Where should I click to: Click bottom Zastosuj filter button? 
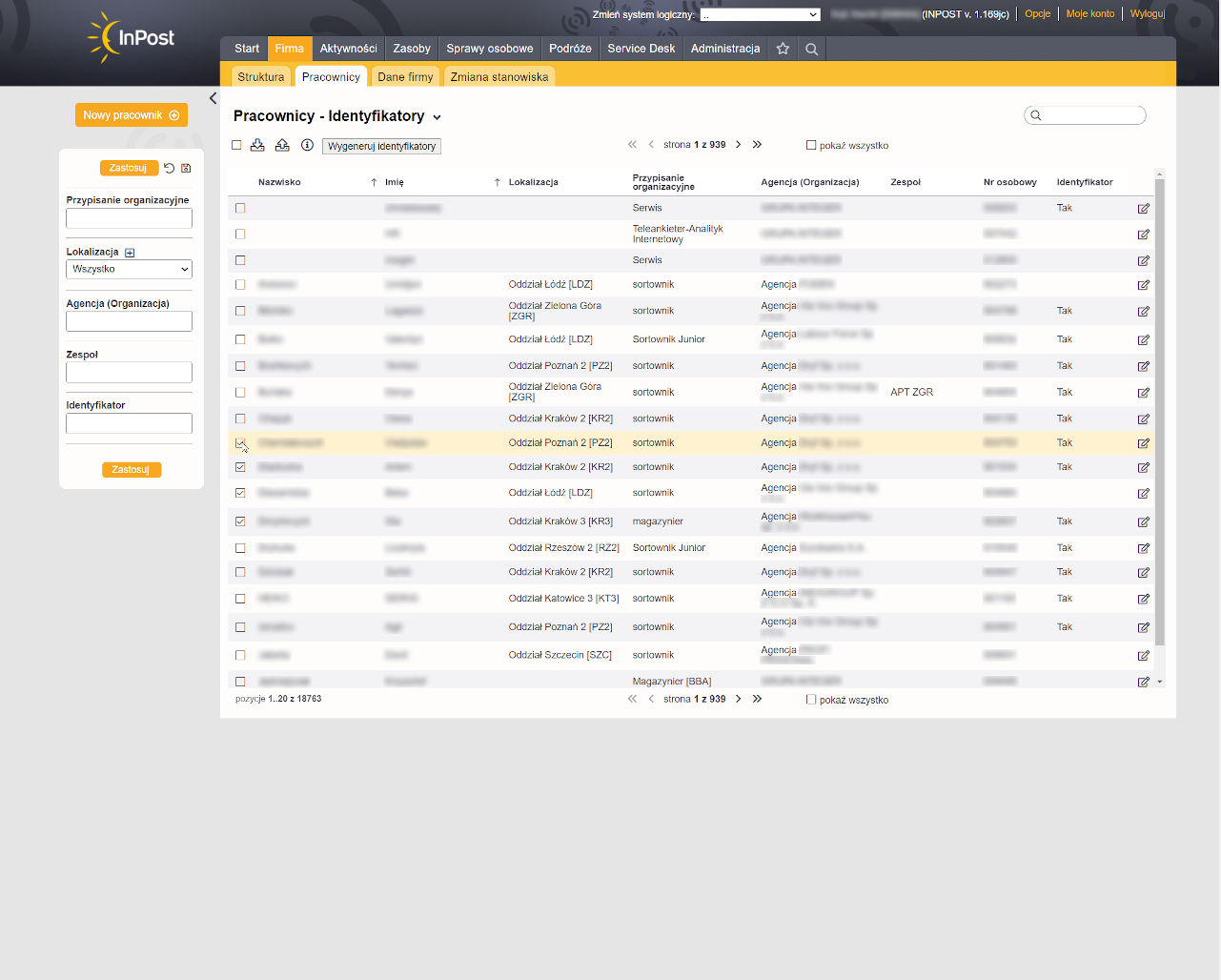[132, 469]
